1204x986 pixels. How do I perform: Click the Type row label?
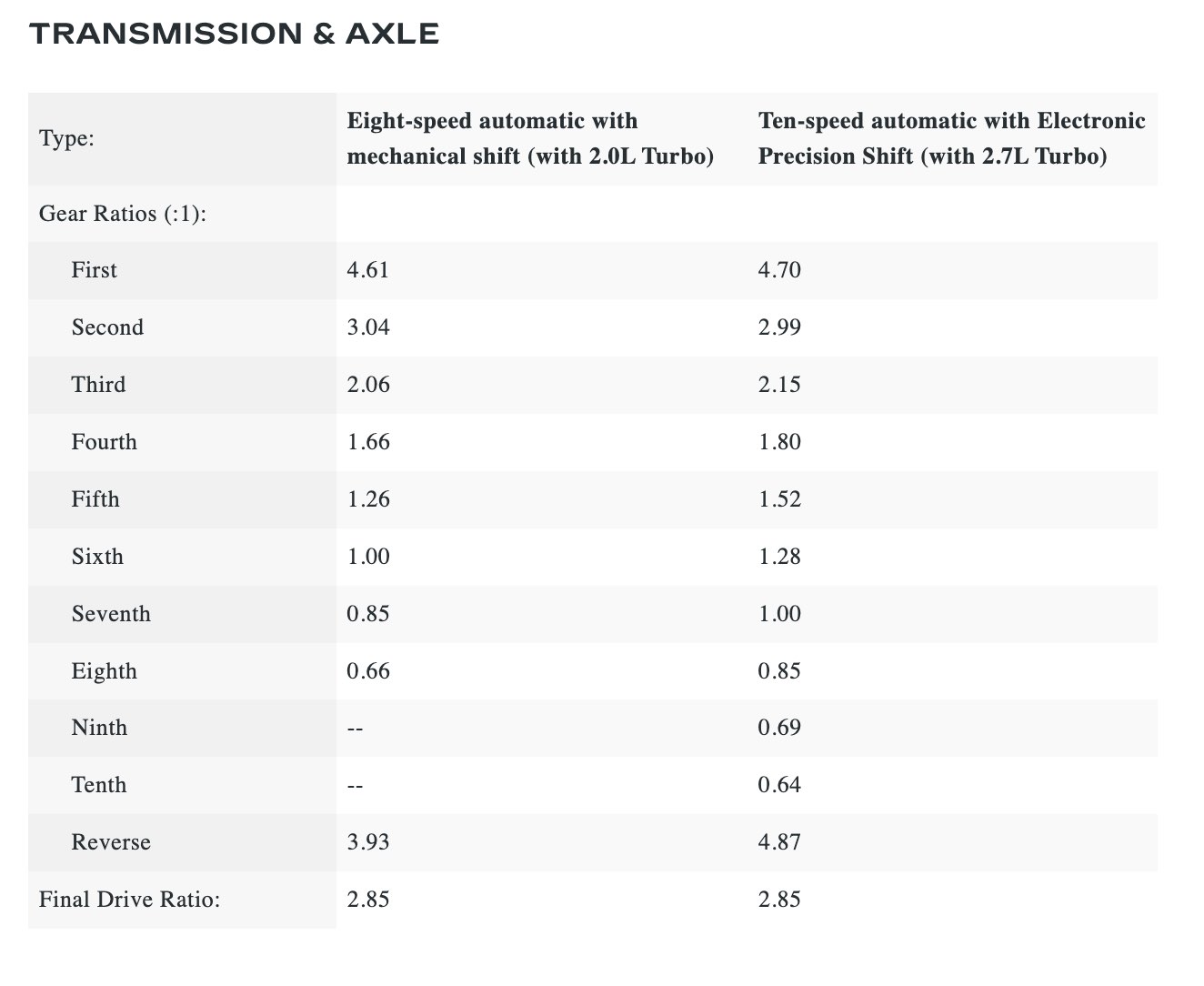67,139
